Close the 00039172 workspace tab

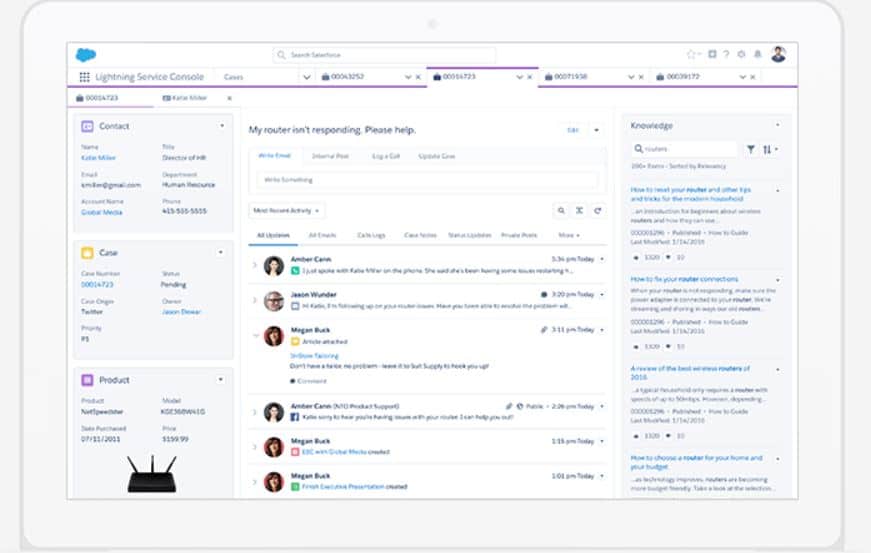(753, 77)
